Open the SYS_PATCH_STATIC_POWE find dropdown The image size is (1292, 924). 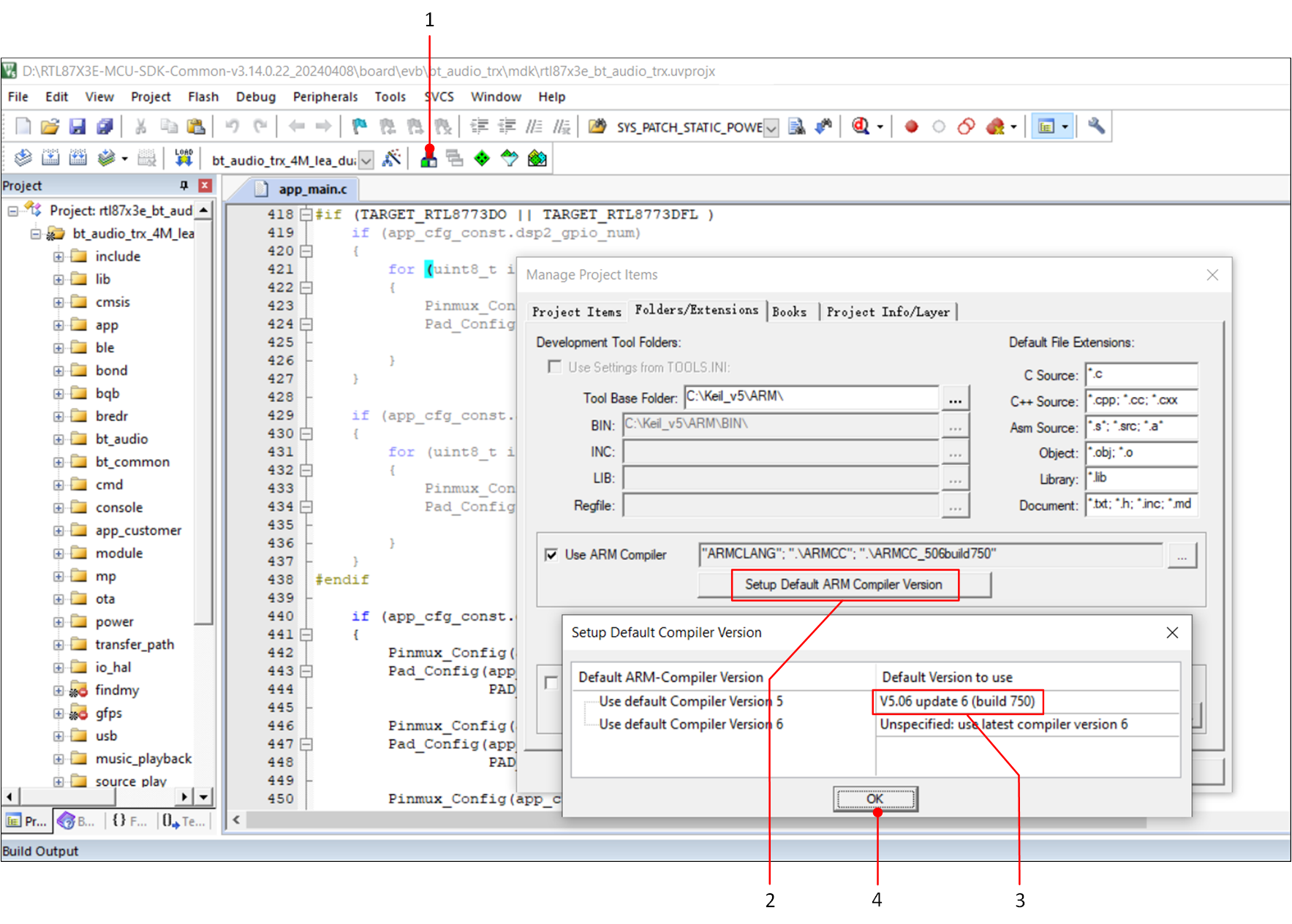(771, 128)
